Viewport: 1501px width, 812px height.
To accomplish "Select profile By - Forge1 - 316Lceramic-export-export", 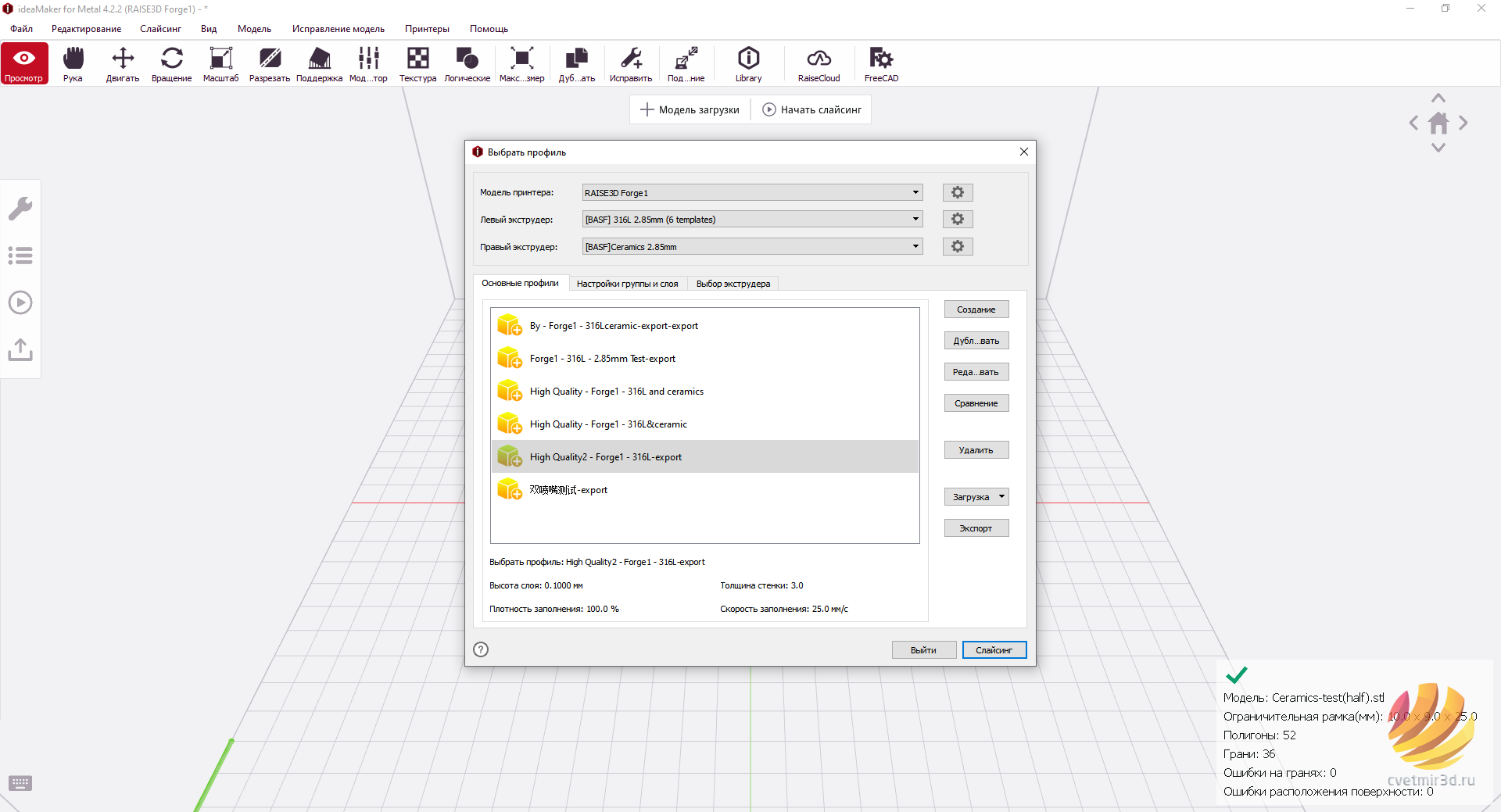I will click(x=705, y=326).
